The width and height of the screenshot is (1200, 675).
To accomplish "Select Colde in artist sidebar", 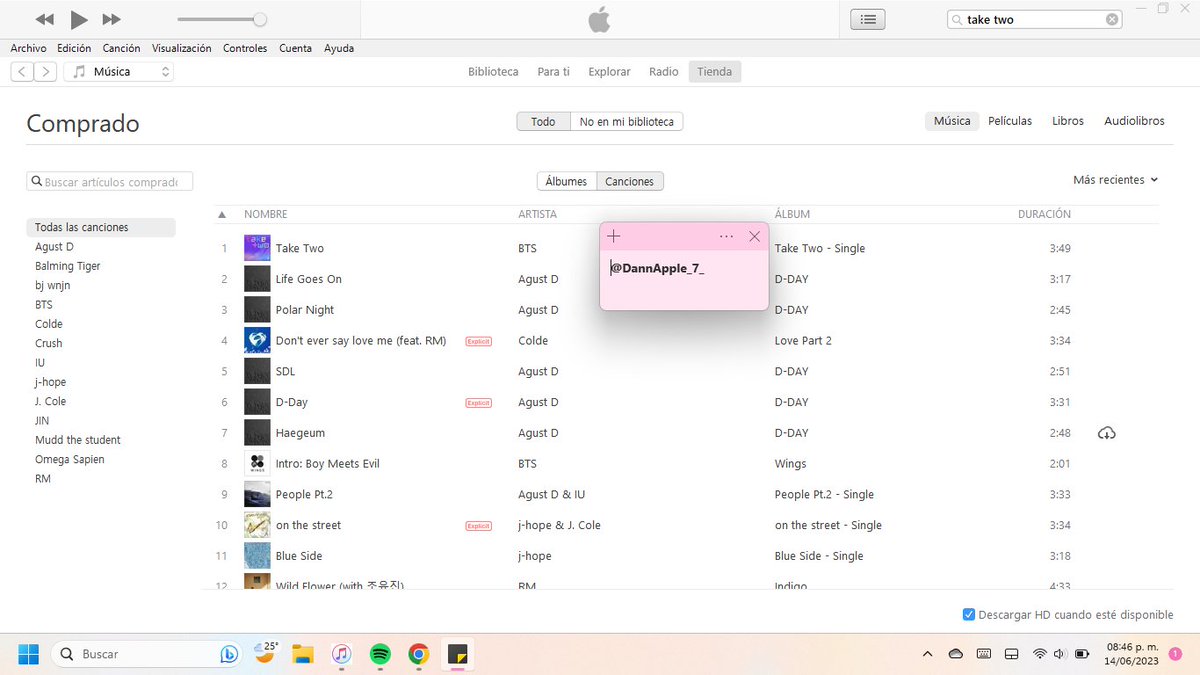I will click(x=49, y=324).
